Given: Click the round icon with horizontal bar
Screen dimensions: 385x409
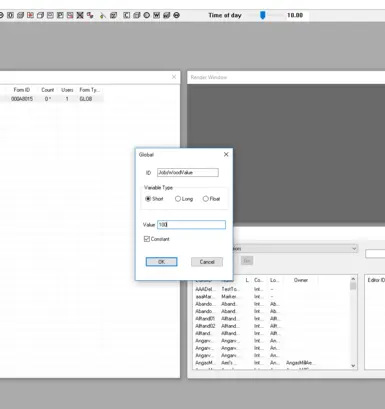Looking at the screenshot, I should tap(177, 15).
